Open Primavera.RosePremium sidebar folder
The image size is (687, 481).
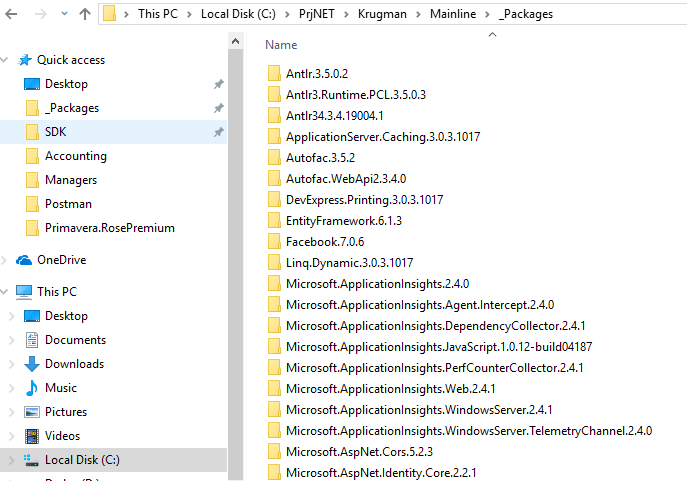point(110,228)
